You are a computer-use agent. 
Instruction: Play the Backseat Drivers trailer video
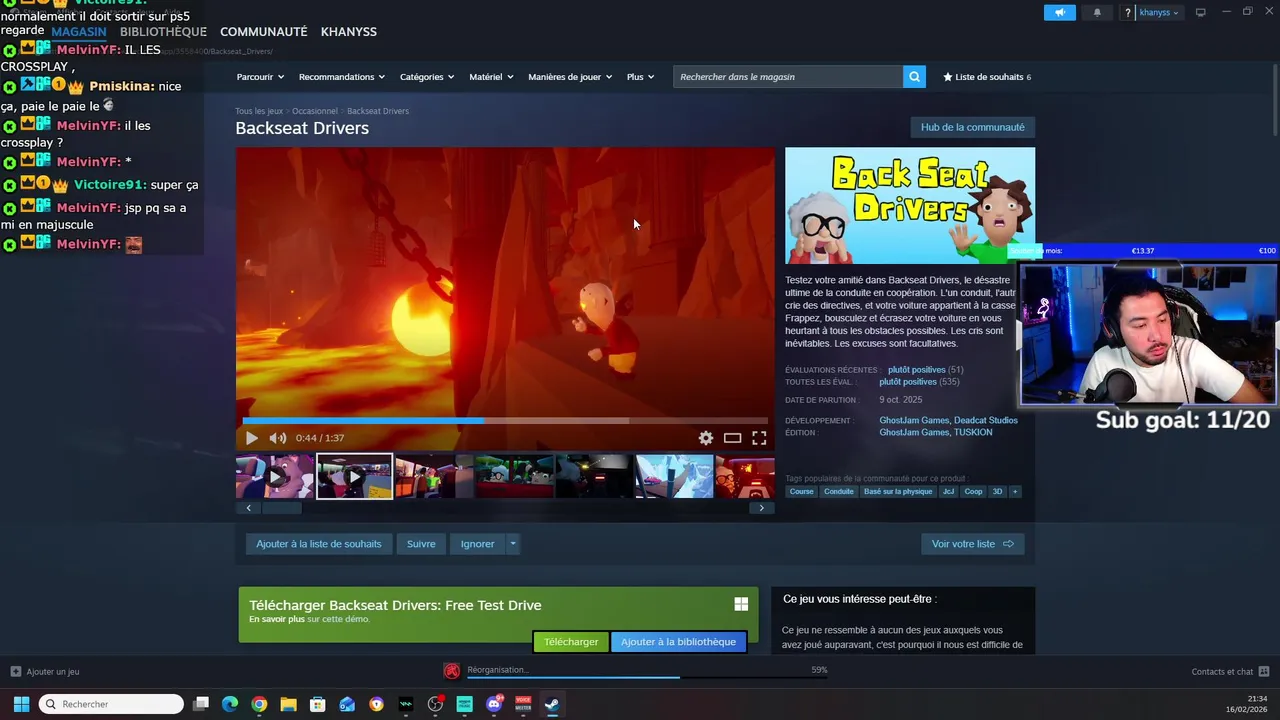251,438
